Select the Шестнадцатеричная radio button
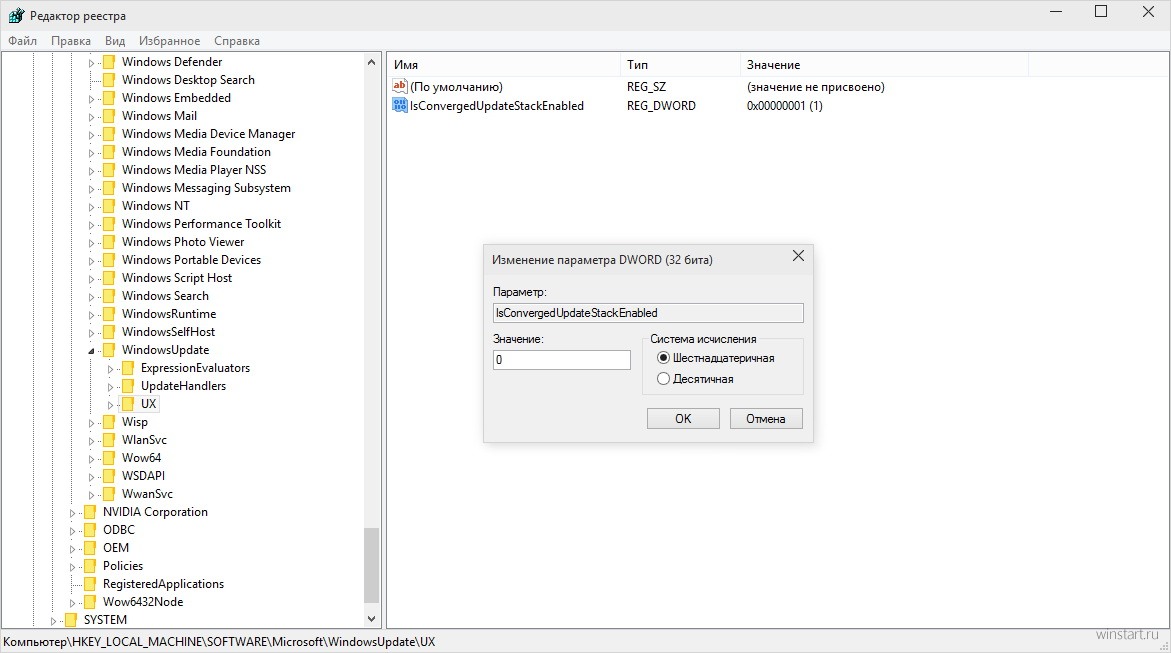 663,358
